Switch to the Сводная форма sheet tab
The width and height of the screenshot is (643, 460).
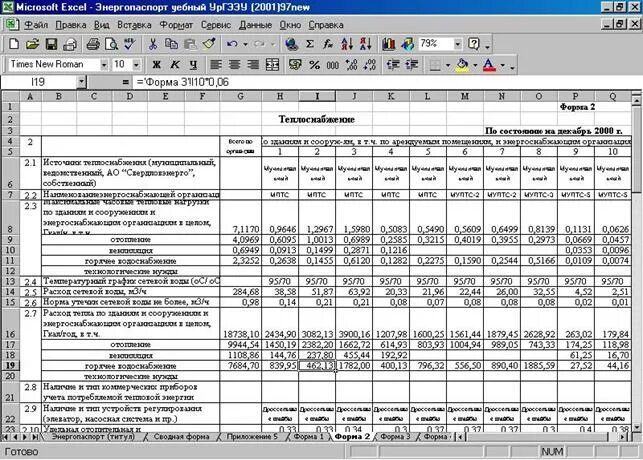click(181, 437)
